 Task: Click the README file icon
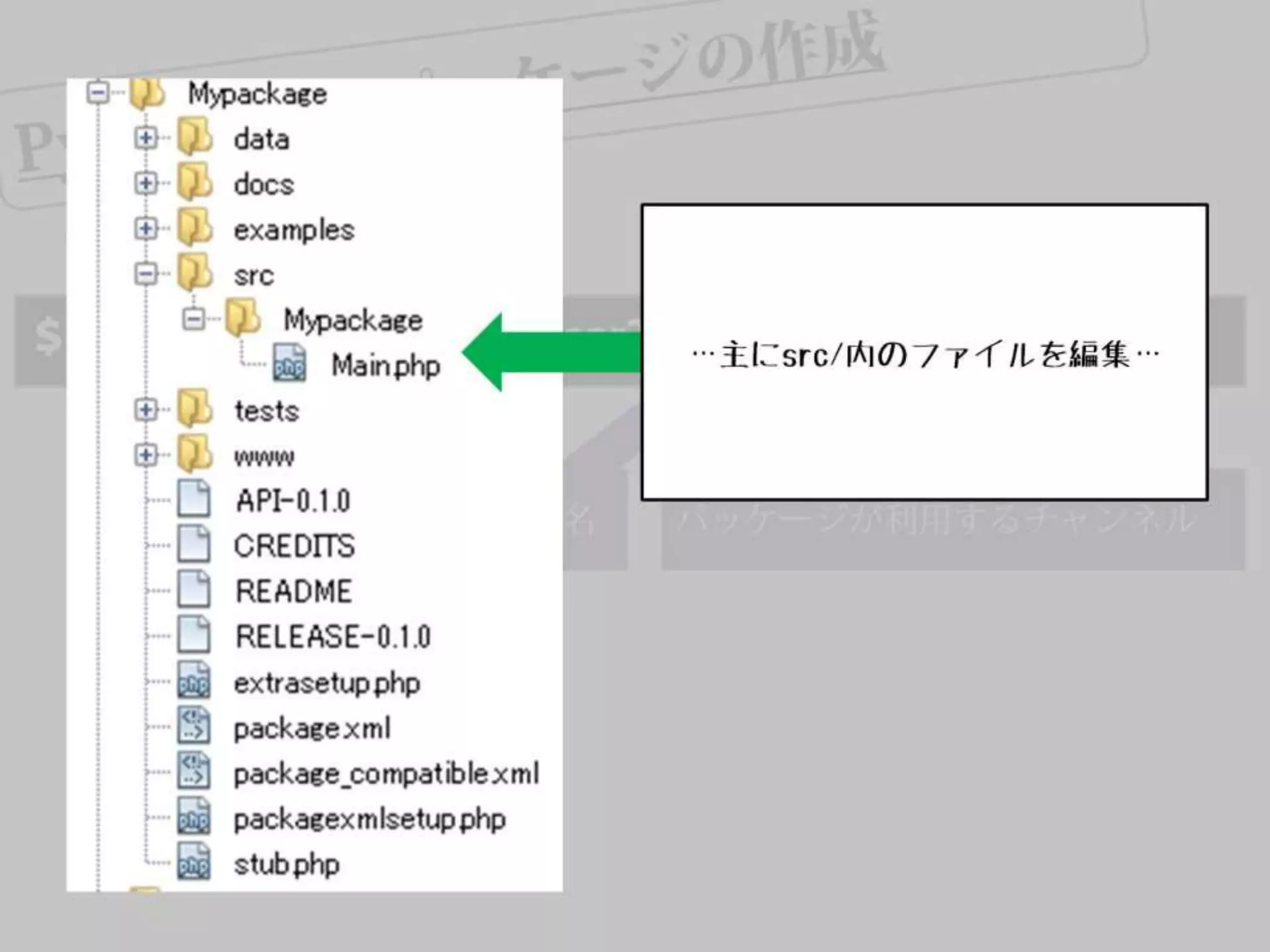pyautogui.click(x=193, y=589)
